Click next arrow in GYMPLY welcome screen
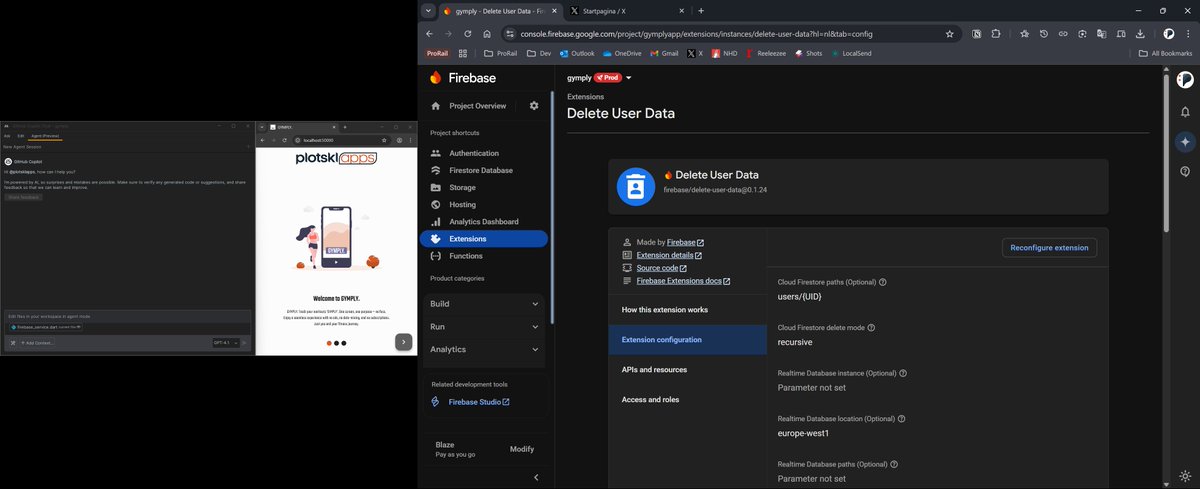This screenshot has width=1200, height=489. (x=403, y=342)
